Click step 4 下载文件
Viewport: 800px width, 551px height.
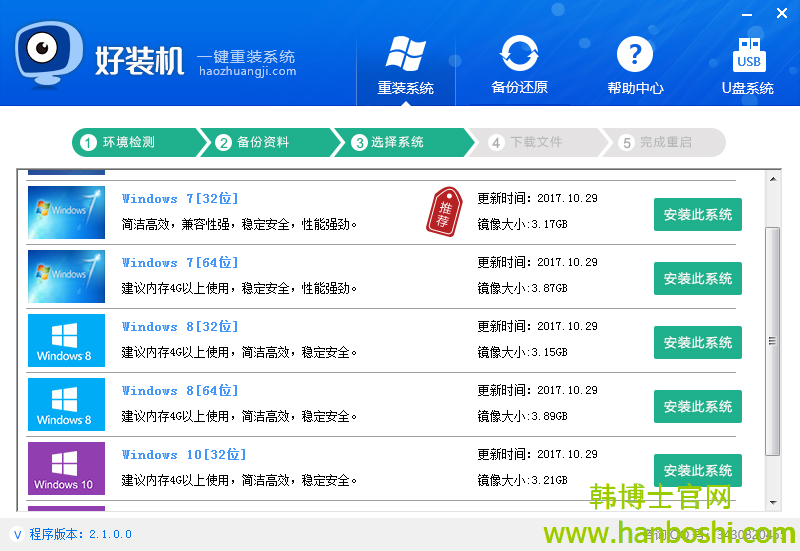[535, 142]
